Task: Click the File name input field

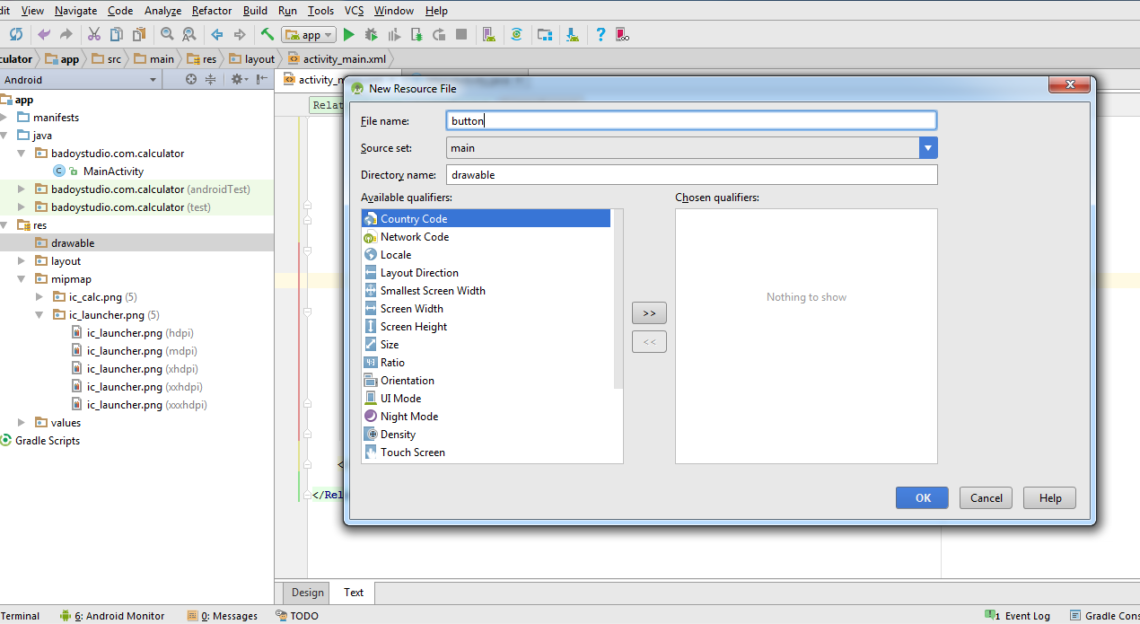Action: 691,121
